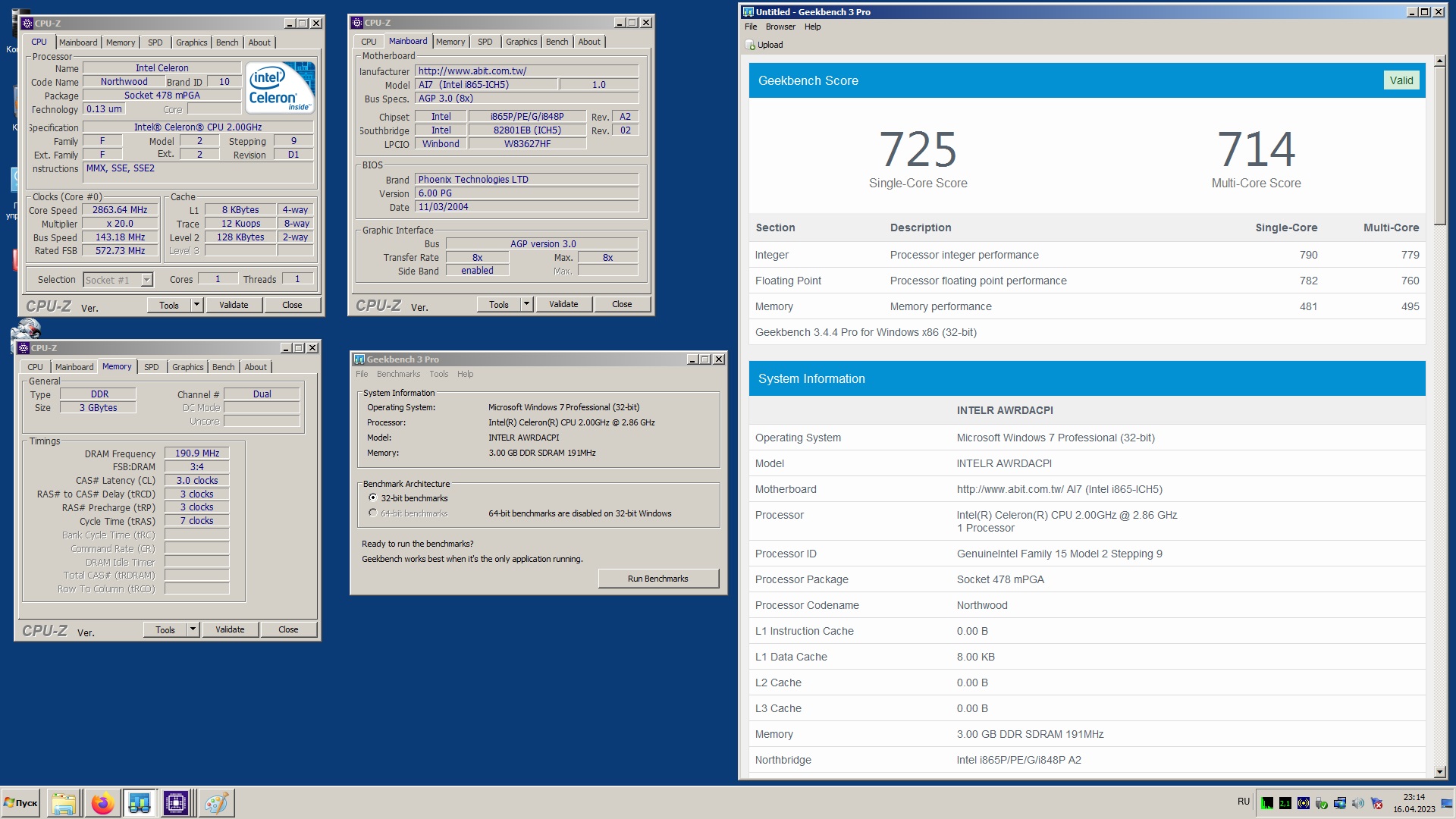
Task: Open the volume speaker tray icon
Action: [1358, 803]
